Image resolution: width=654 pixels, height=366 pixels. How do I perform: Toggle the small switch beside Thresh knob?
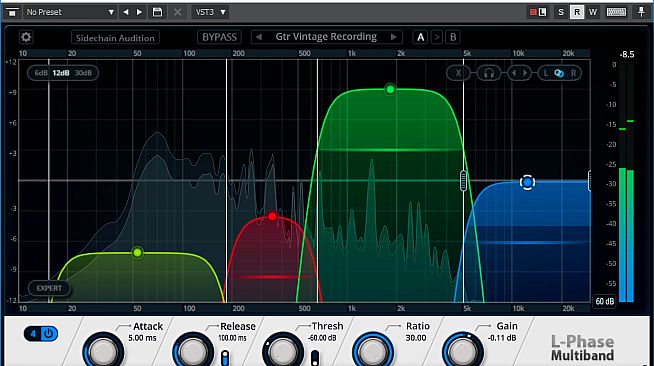(x=315, y=358)
